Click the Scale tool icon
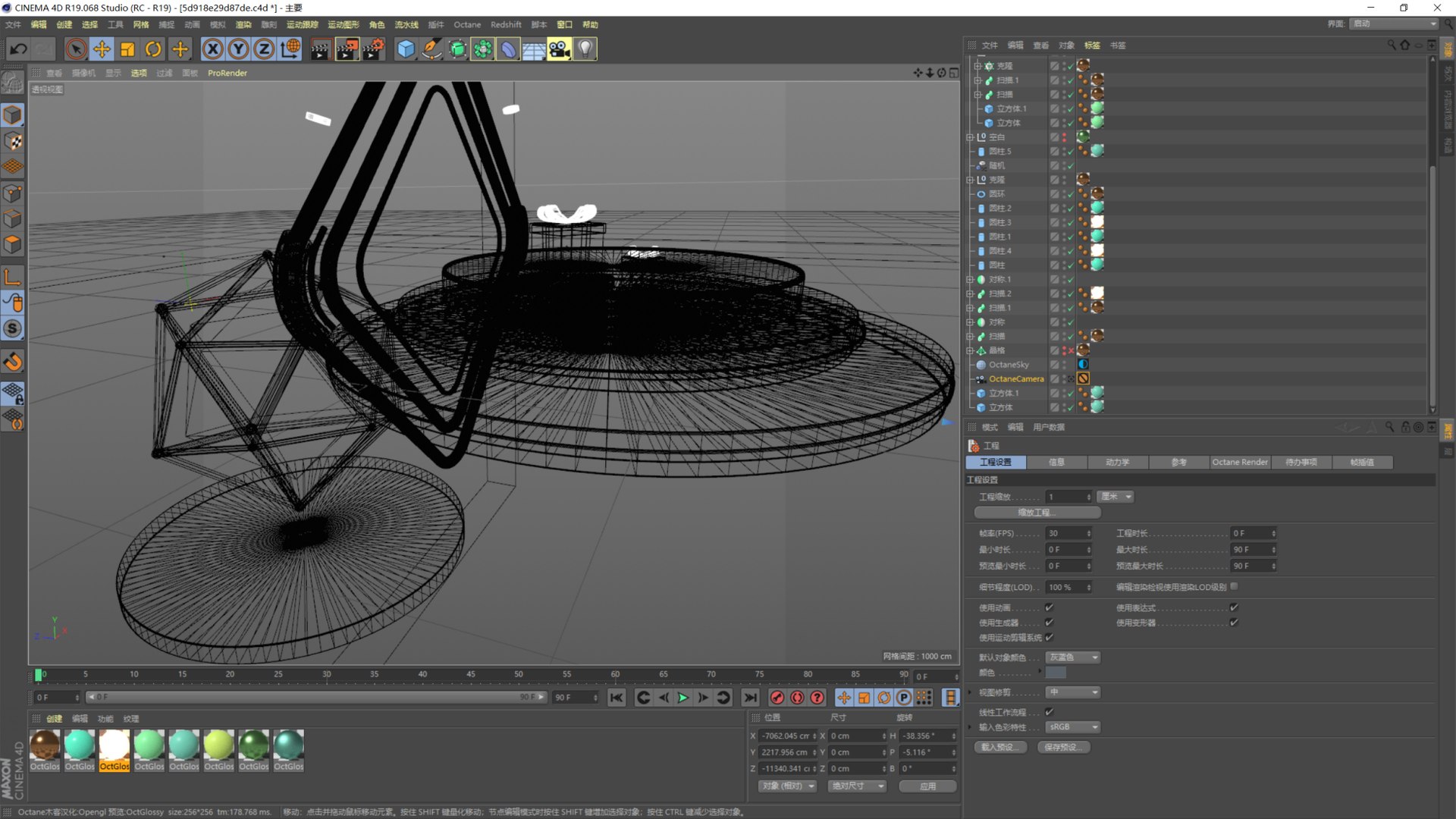Screen dimensions: 1456x819 coord(127,49)
